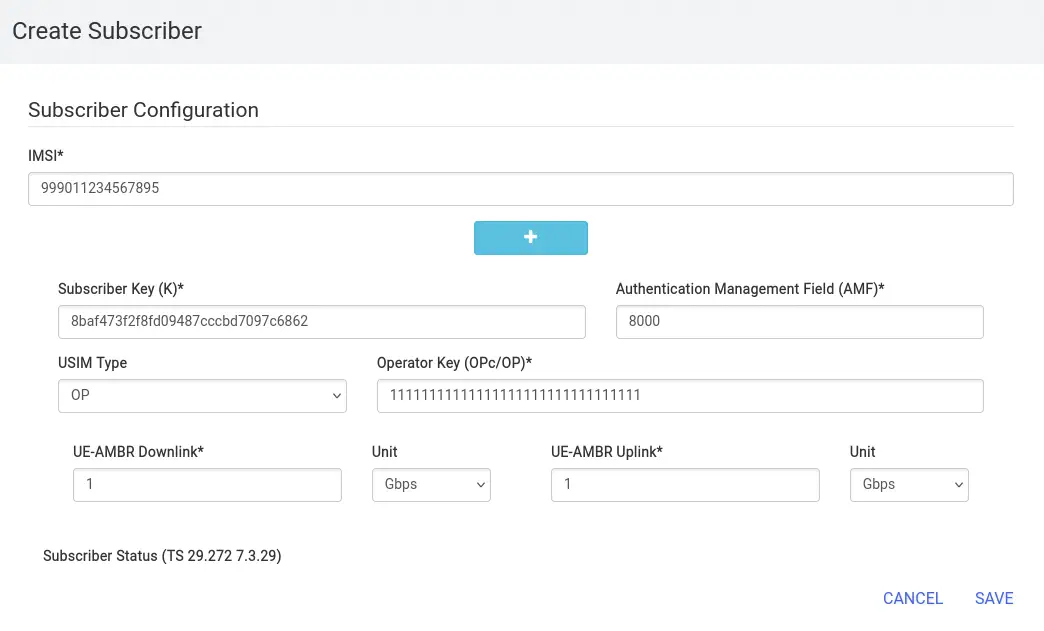
Task: Select the Authentication Management Field input
Action: [799, 322]
